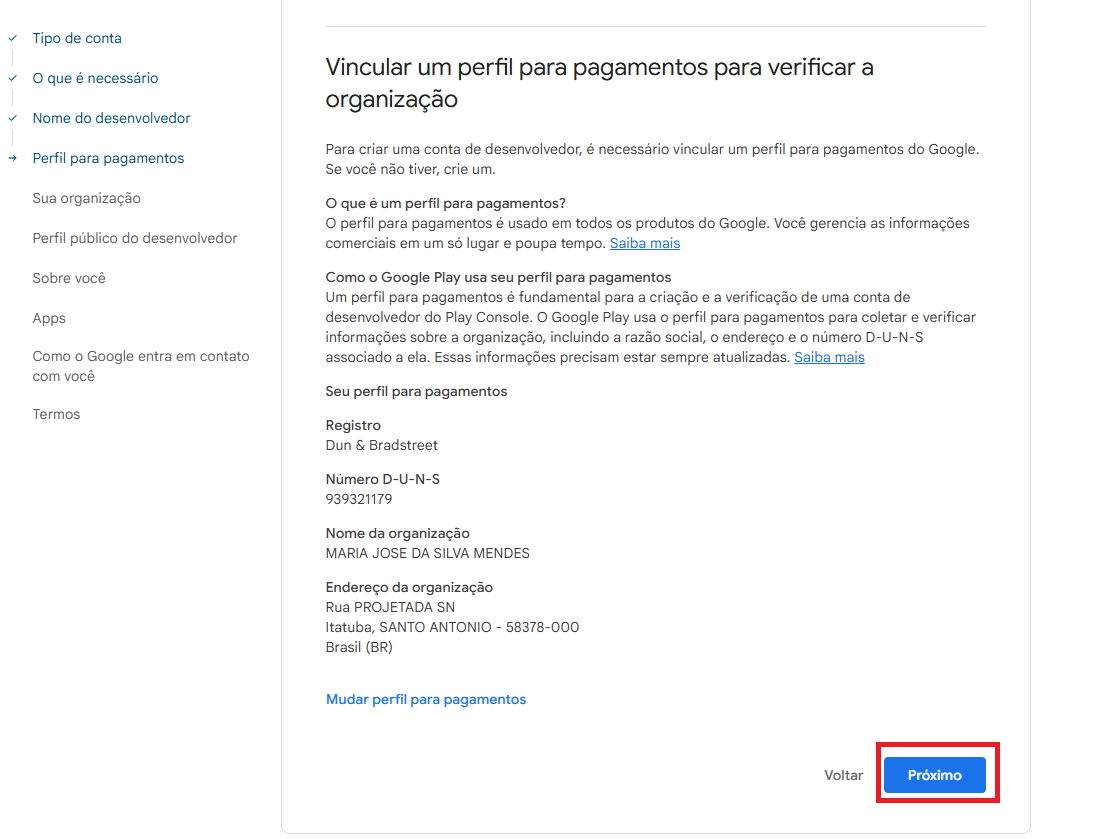The height and width of the screenshot is (839, 1110).
Task: Click the checkmark icon beside O que é necessário
Action: click(x=12, y=78)
